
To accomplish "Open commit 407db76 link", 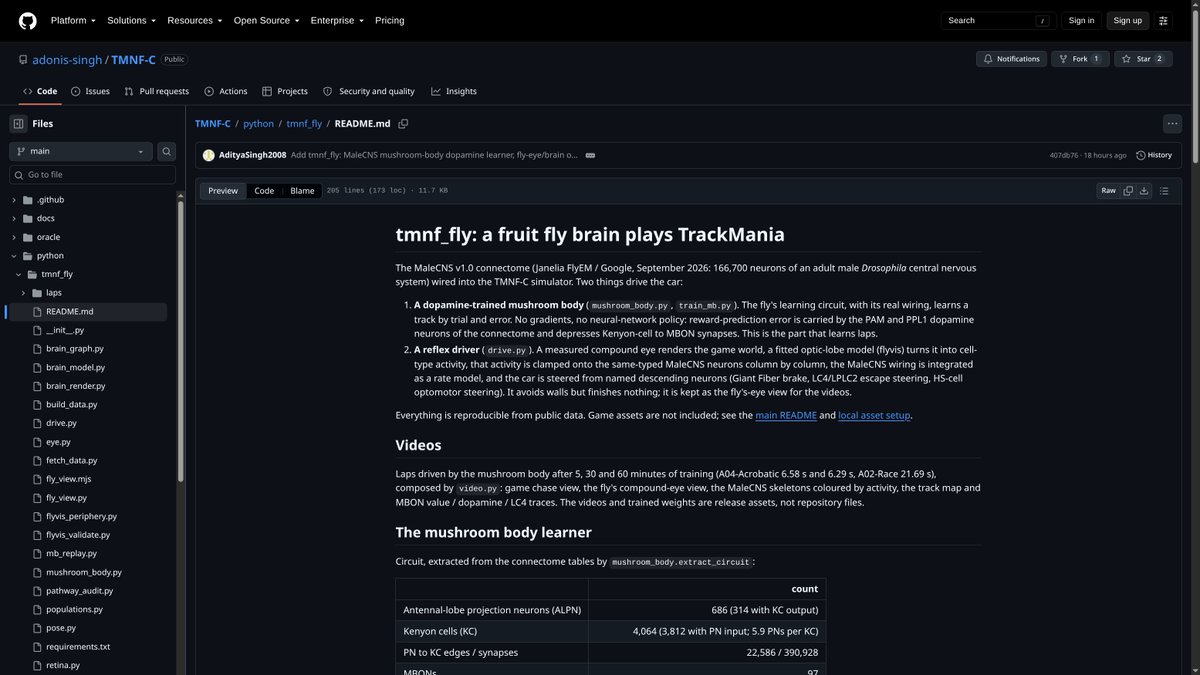I will pos(1065,155).
